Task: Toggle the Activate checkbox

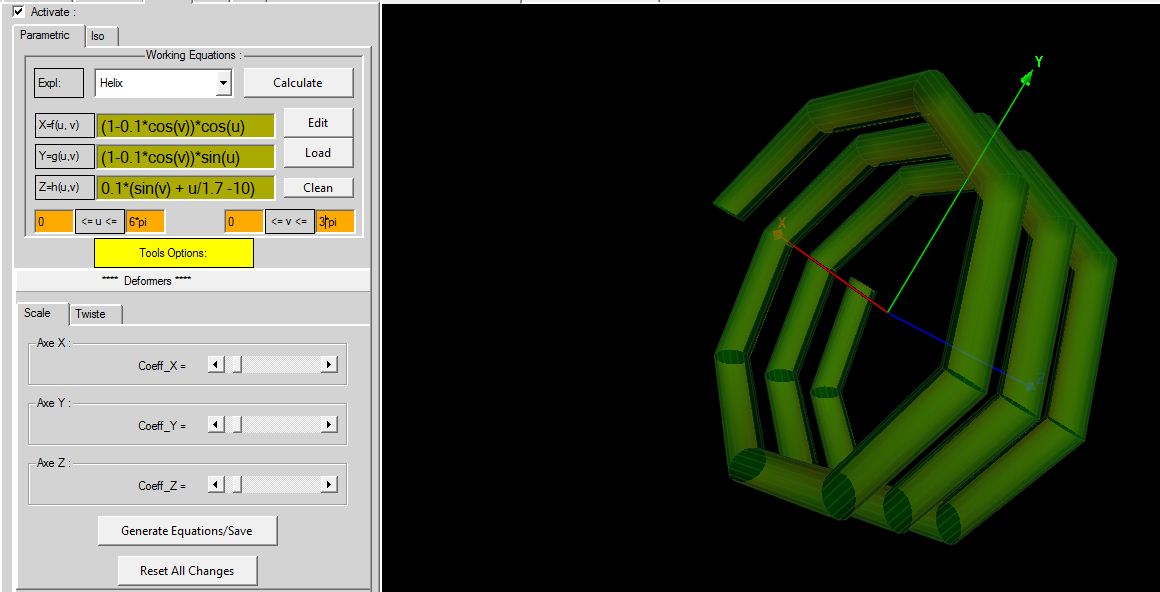Action: tap(19, 12)
